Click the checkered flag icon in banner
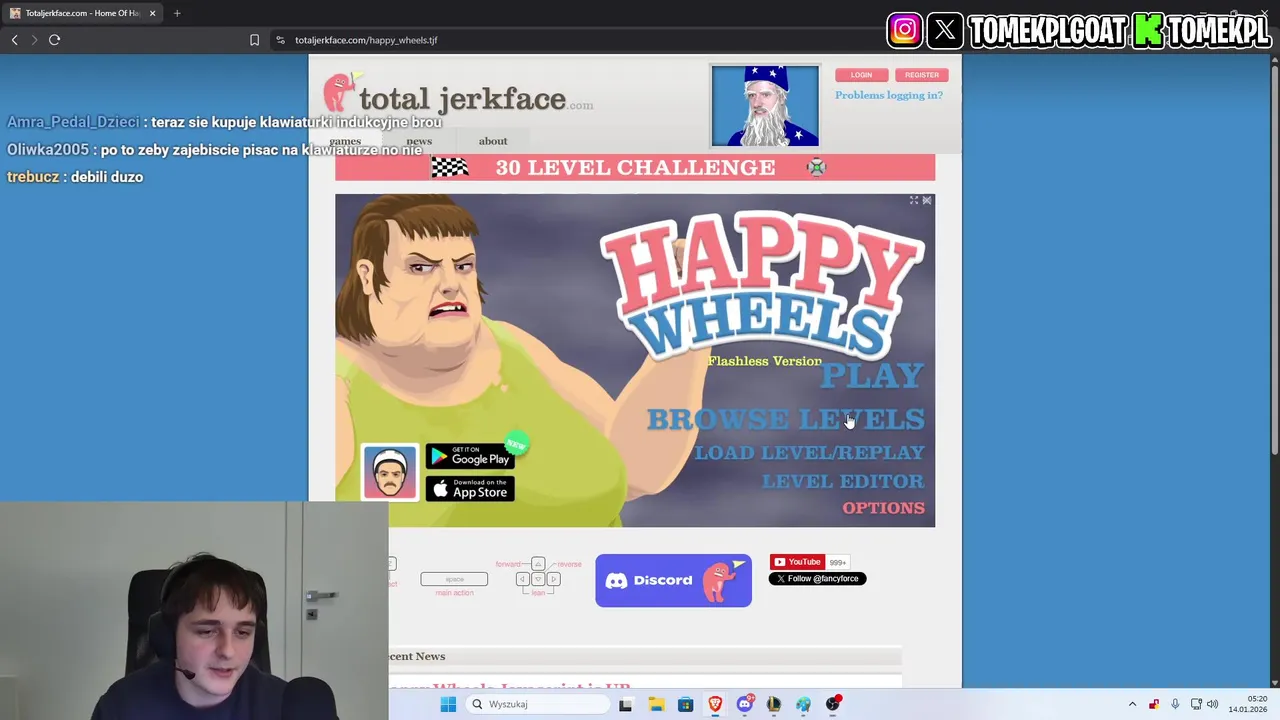This screenshot has height=720, width=1280. click(x=450, y=167)
